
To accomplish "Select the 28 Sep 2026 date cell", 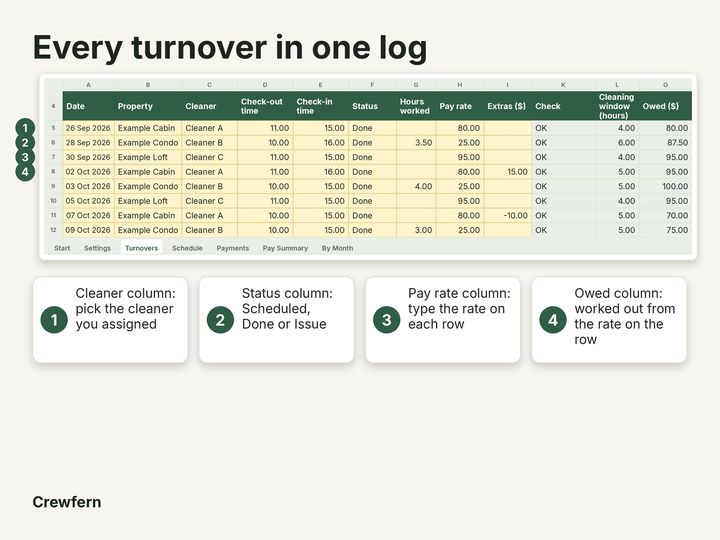I will pyautogui.click(x=89, y=143).
